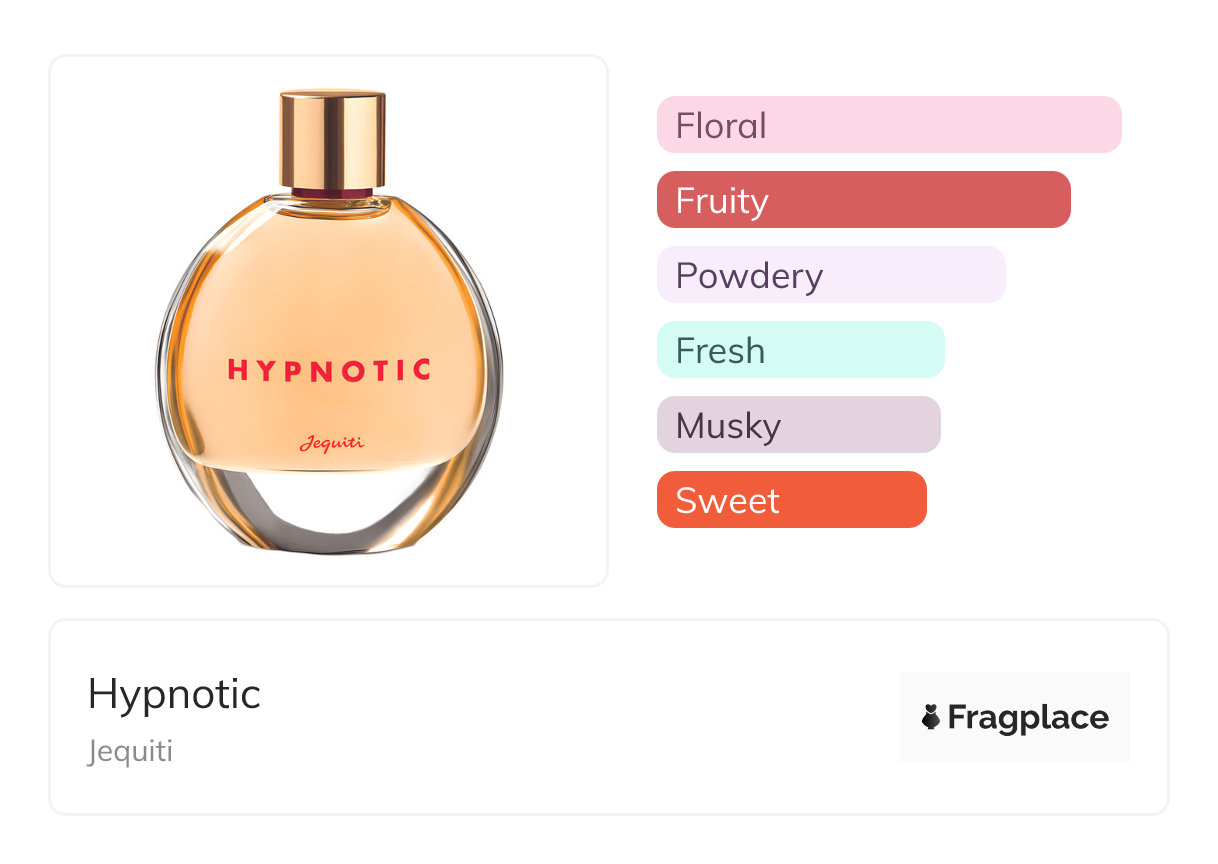Select the mint Fresh accord bar
This screenshot has height=864, width=1218.
click(x=800, y=350)
